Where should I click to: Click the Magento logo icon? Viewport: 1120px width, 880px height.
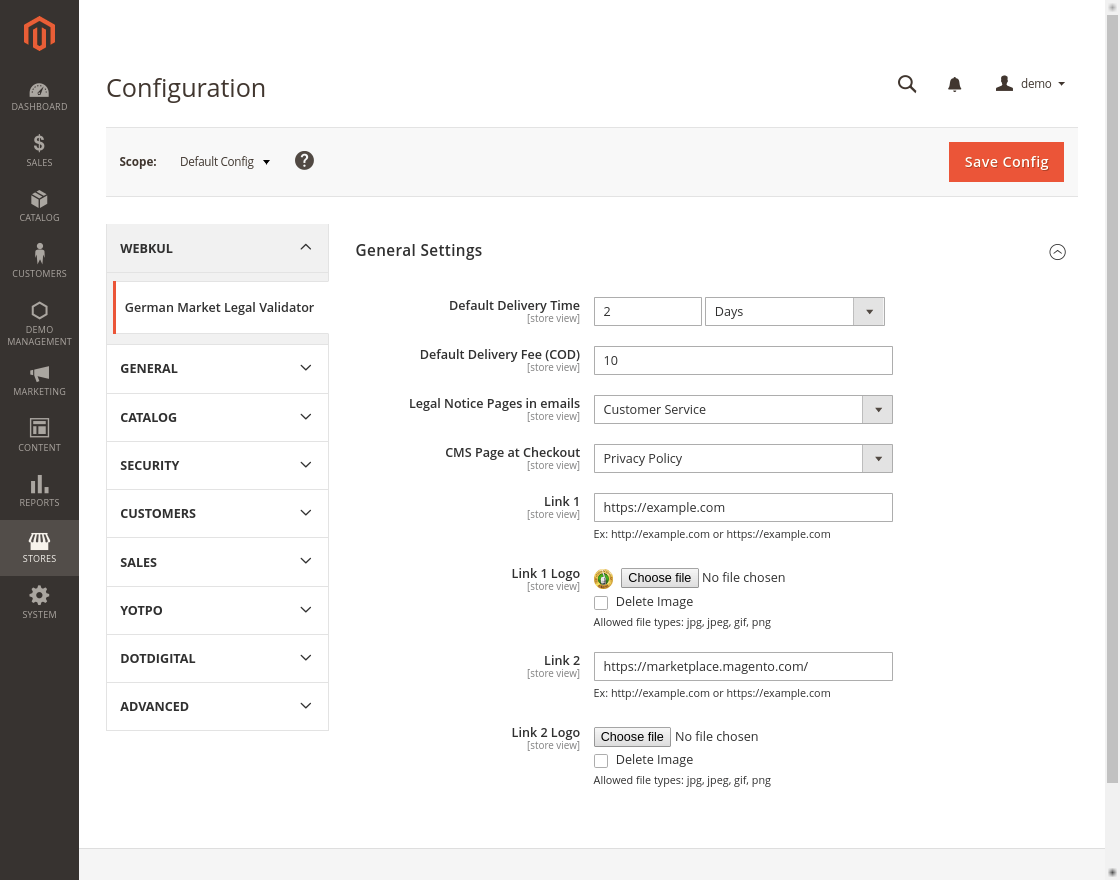tap(39, 34)
